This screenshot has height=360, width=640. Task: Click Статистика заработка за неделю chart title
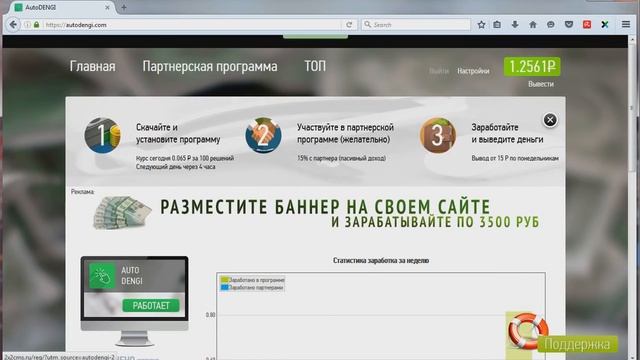pyautogui.click(x=381, y=260)
